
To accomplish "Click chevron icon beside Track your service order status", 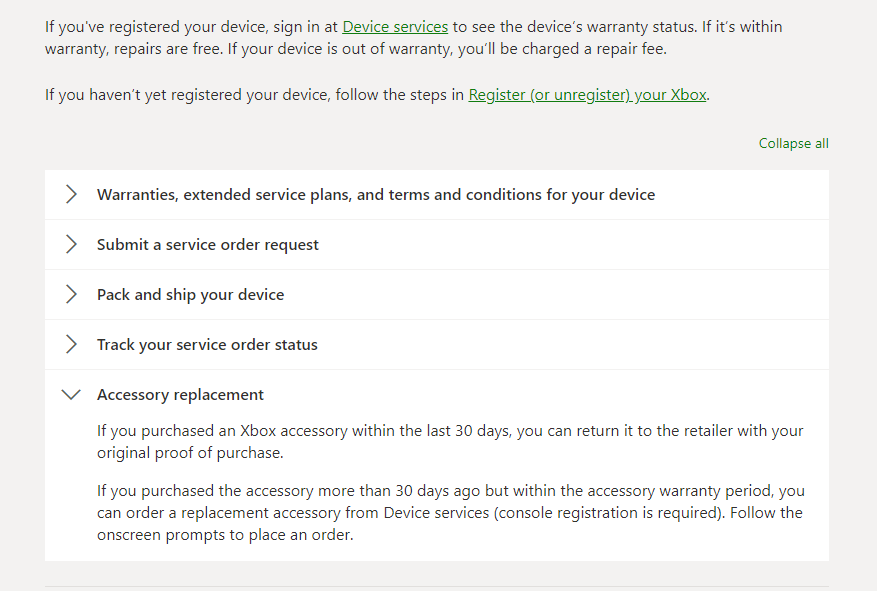I will 71,345.
